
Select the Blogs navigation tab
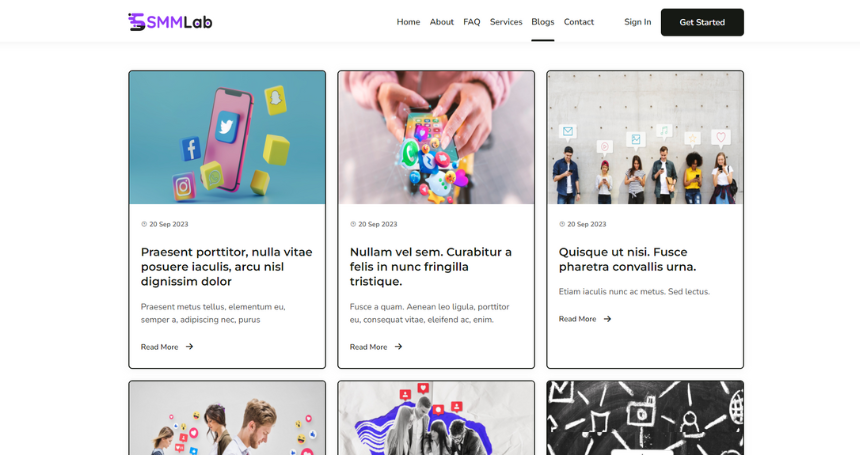(x=542, y=22)
